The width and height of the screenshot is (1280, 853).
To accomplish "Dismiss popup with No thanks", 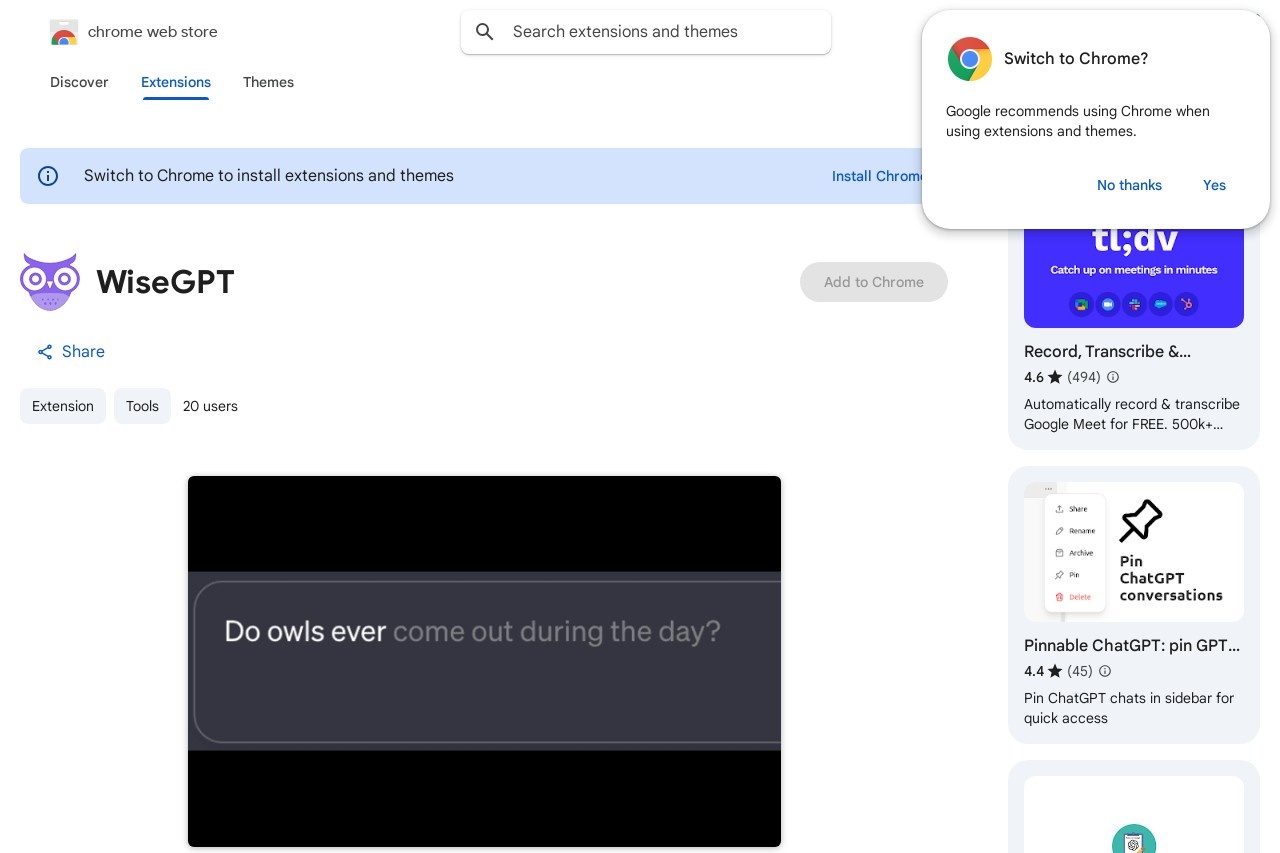I will click(x=1129, y=185).
